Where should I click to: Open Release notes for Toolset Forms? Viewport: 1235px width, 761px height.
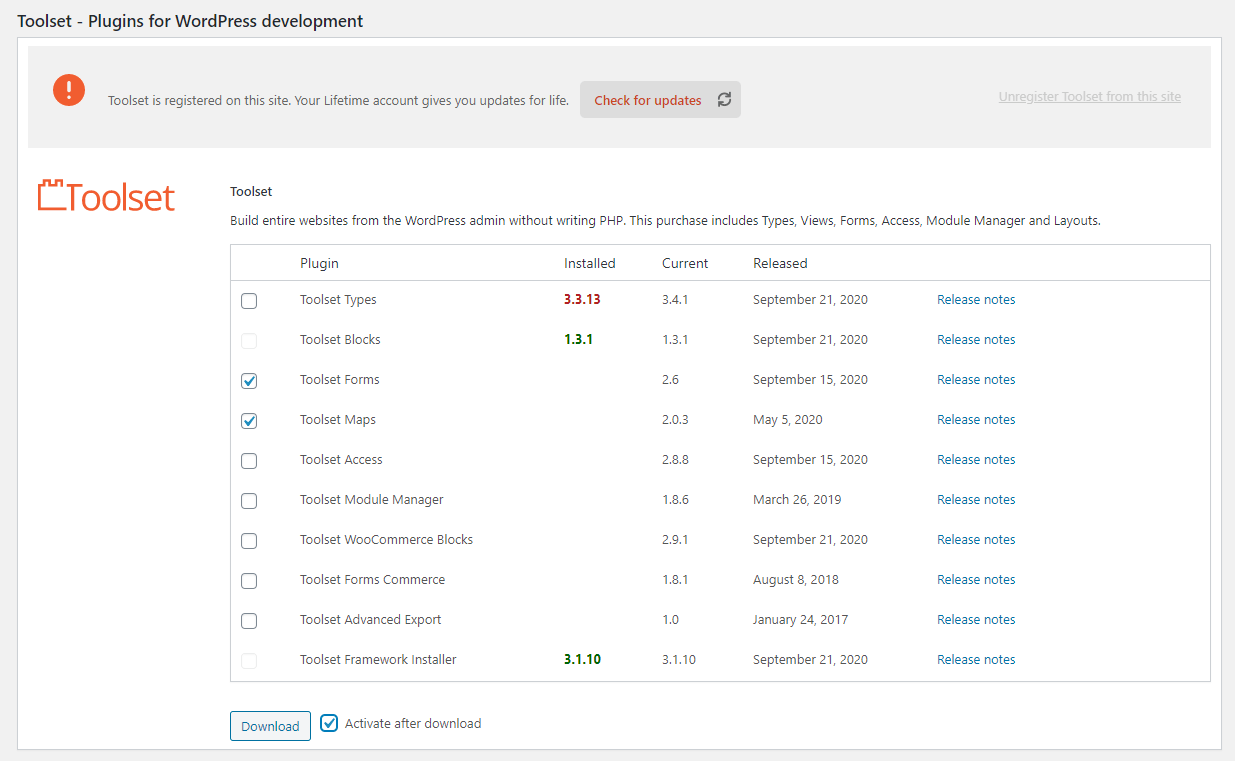point(976,380)
